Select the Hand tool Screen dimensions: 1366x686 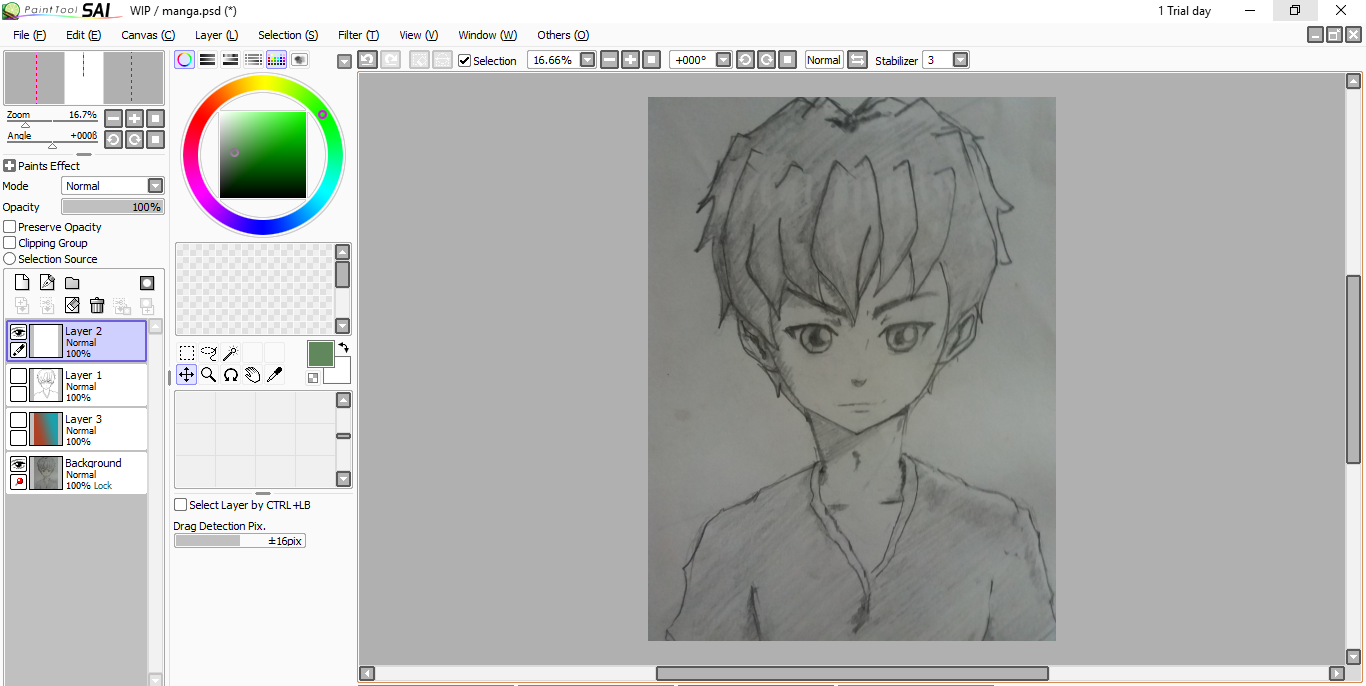pyautogui.click(x=253, y=374)
